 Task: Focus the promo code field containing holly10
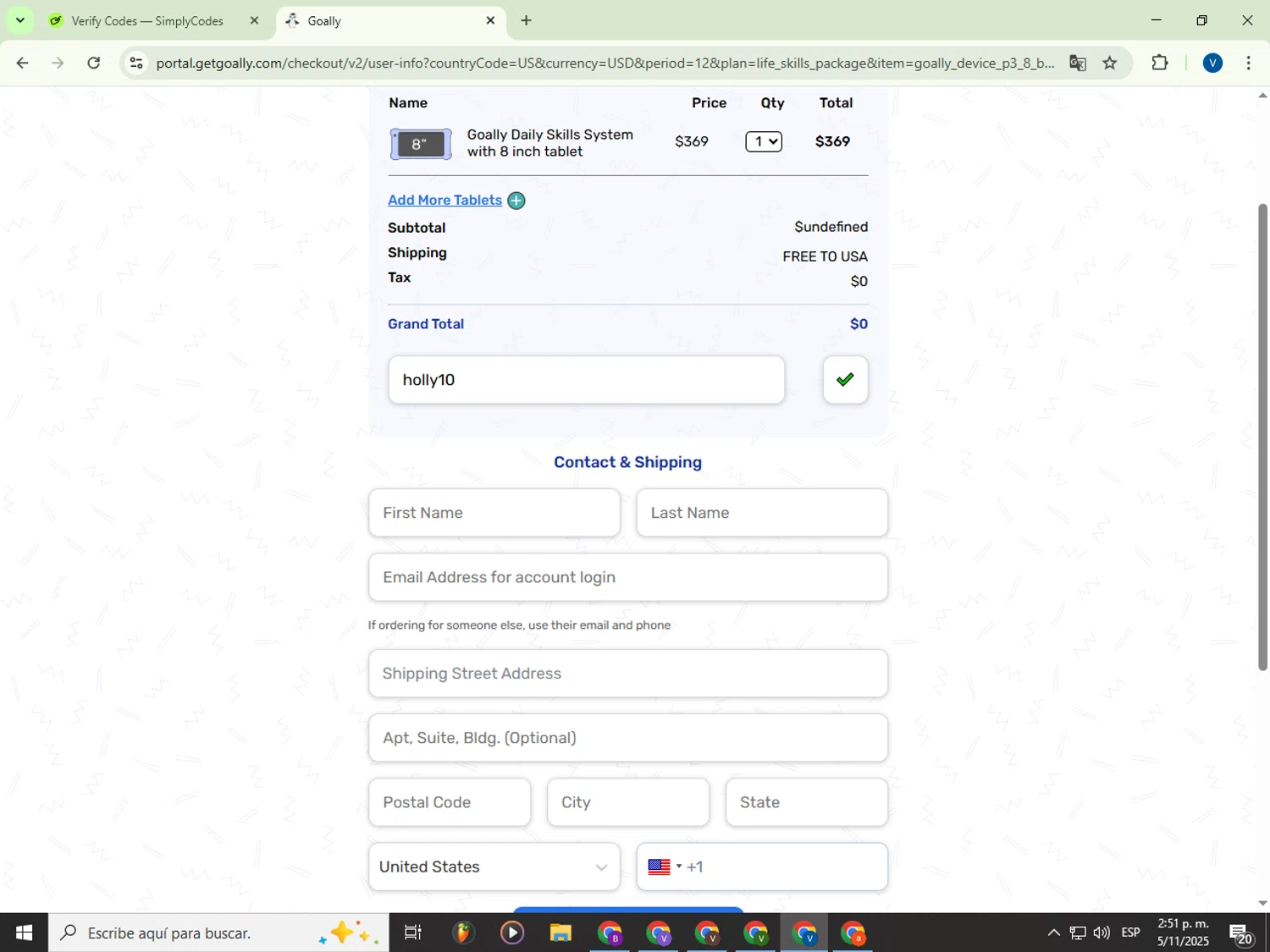[586, 380]
